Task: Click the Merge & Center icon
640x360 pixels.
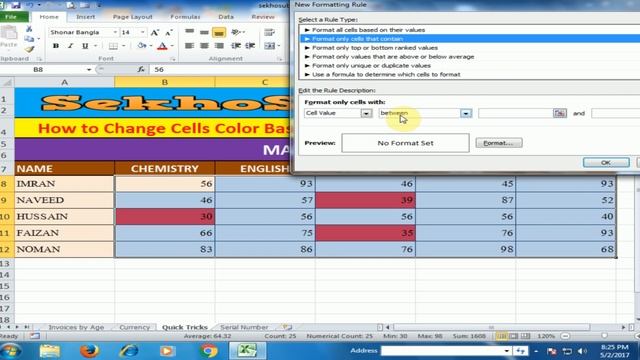Action: tap(269, 46)
